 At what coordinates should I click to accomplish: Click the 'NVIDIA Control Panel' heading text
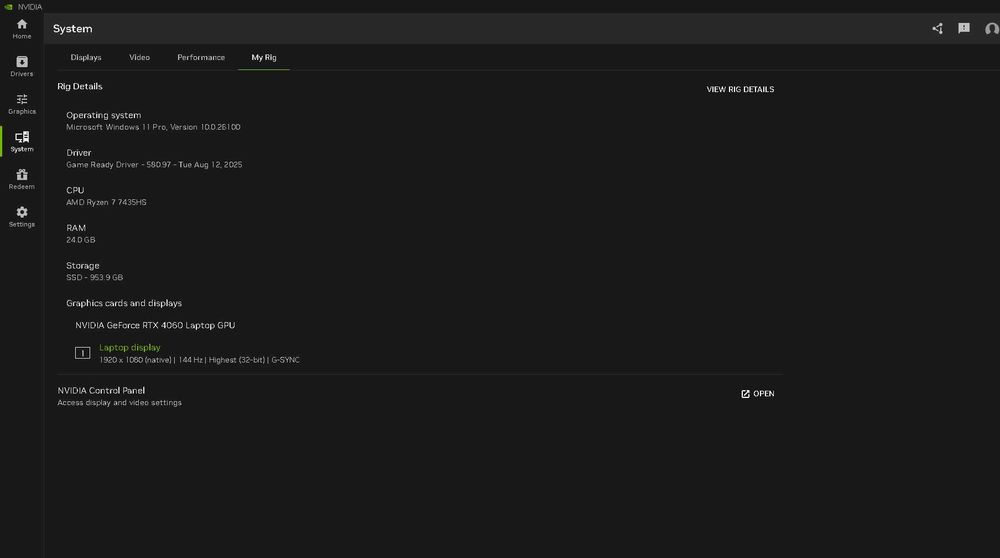point(101,390)
